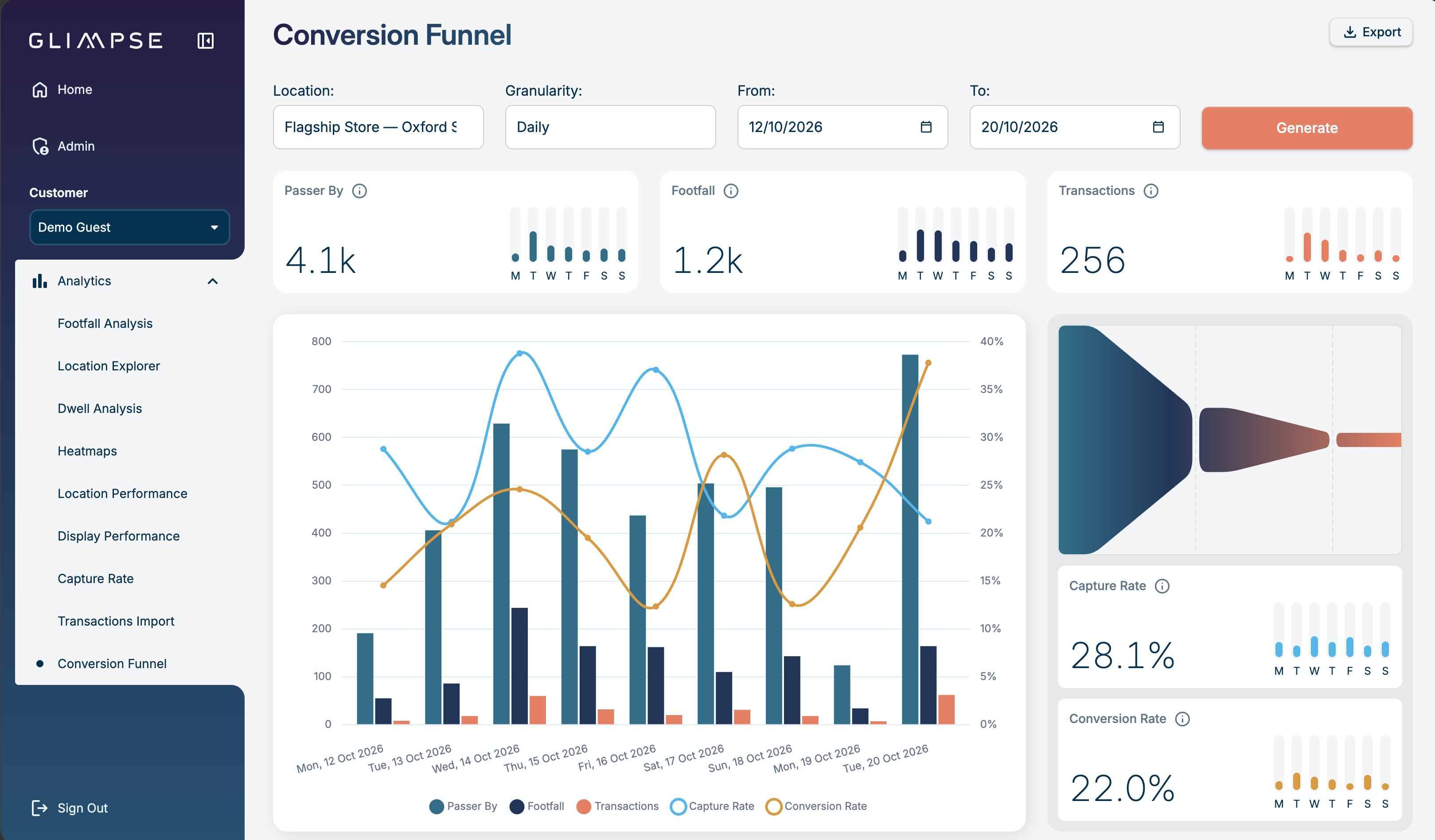
Task: Toggle the Transactions legend series
Action: pos(617,806)
